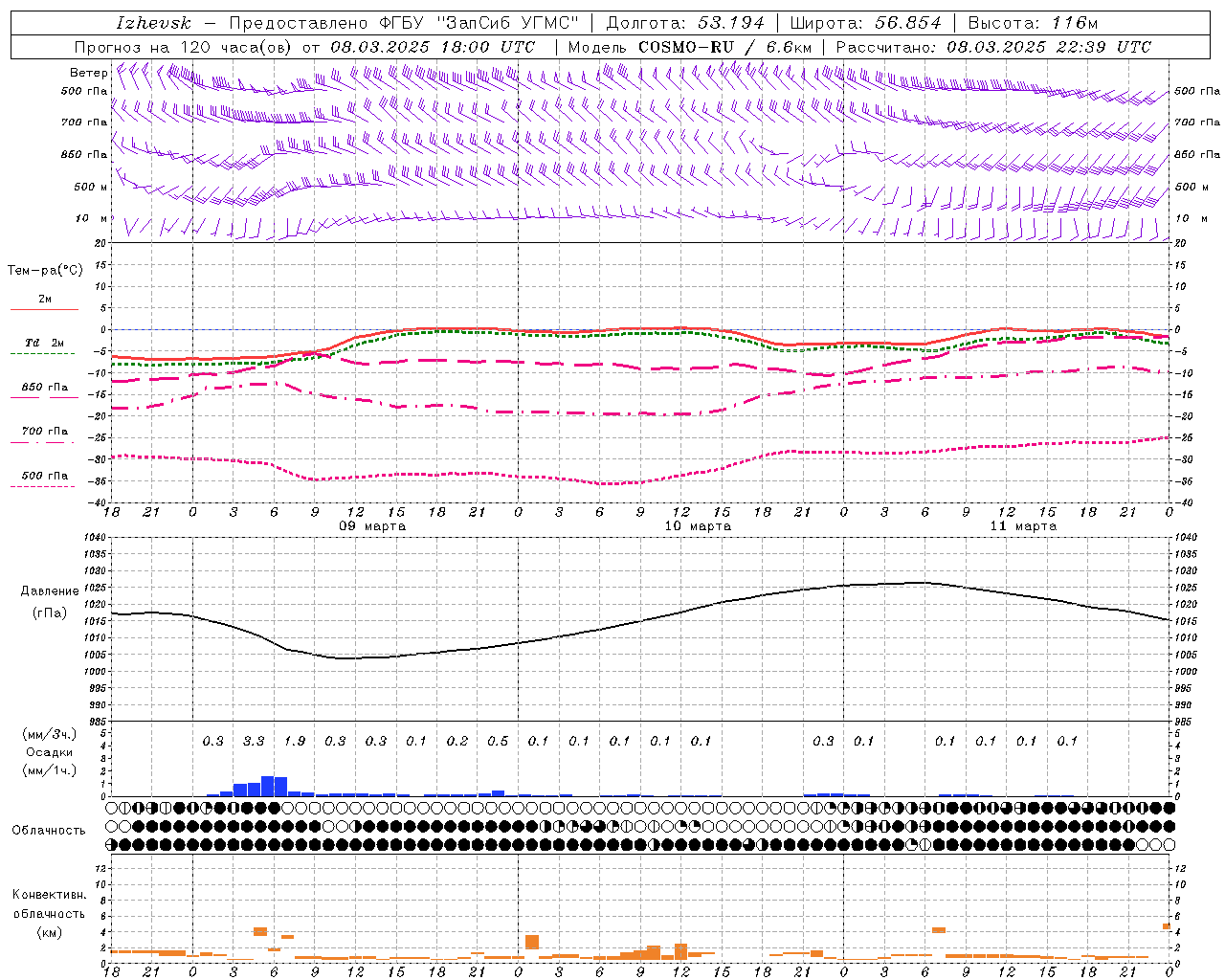Click the 'Td 2м' dew point legend label
The image size is (1225, 980).
(45, 343)
